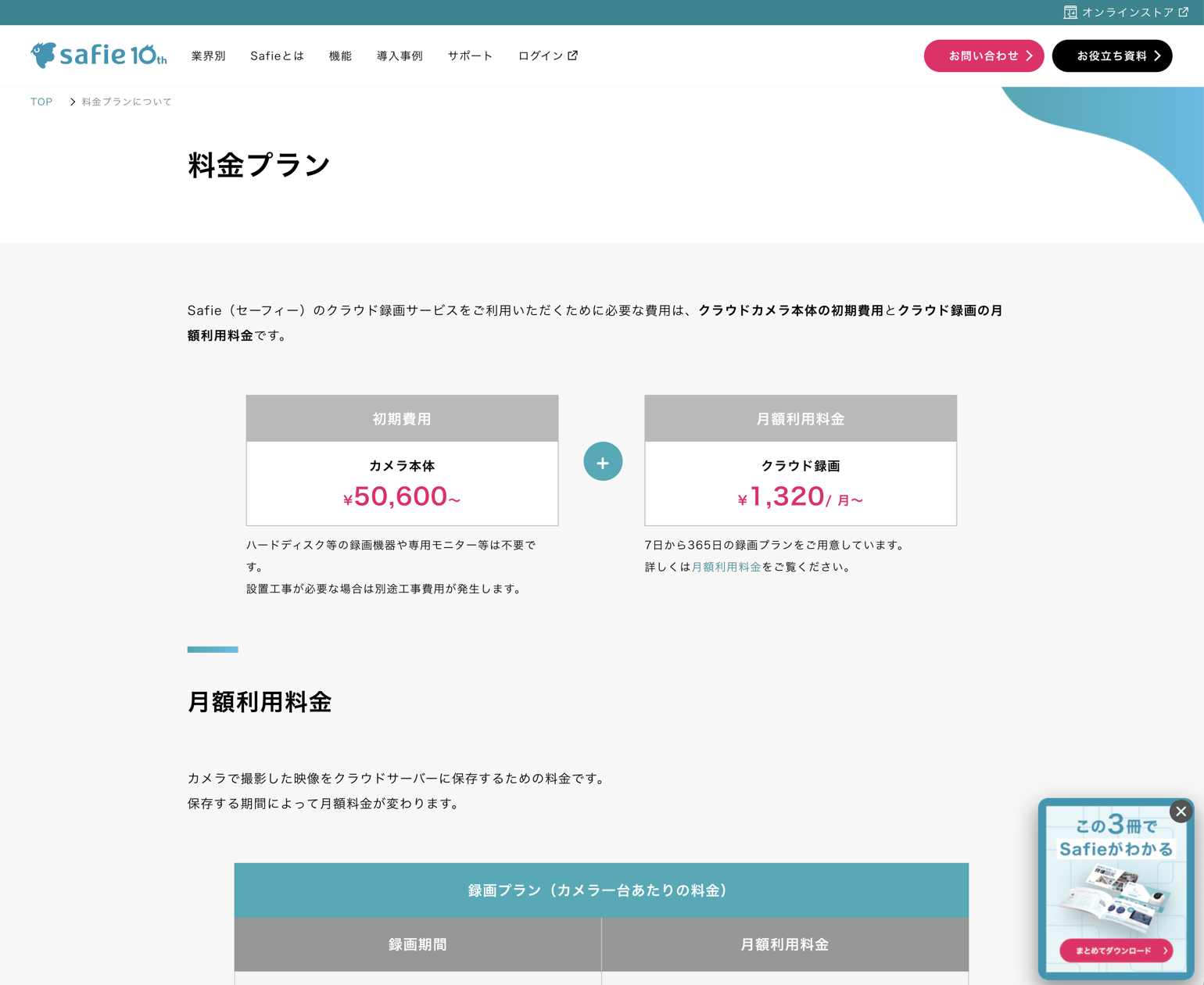Click external-link icon beside ログイン
Image resolution: width=1204 pixels, height=985 pixels.
[573, 55]
